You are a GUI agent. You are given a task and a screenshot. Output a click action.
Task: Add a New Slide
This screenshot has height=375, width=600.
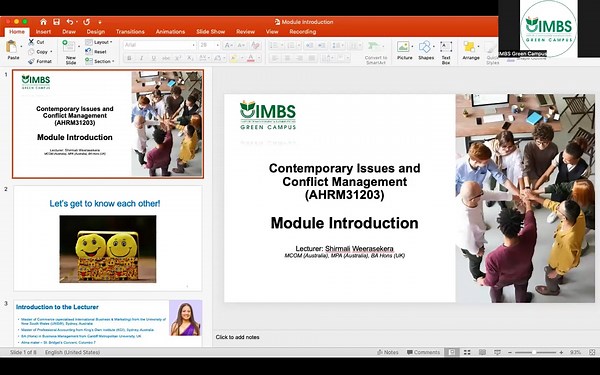[x=70, y=52]
